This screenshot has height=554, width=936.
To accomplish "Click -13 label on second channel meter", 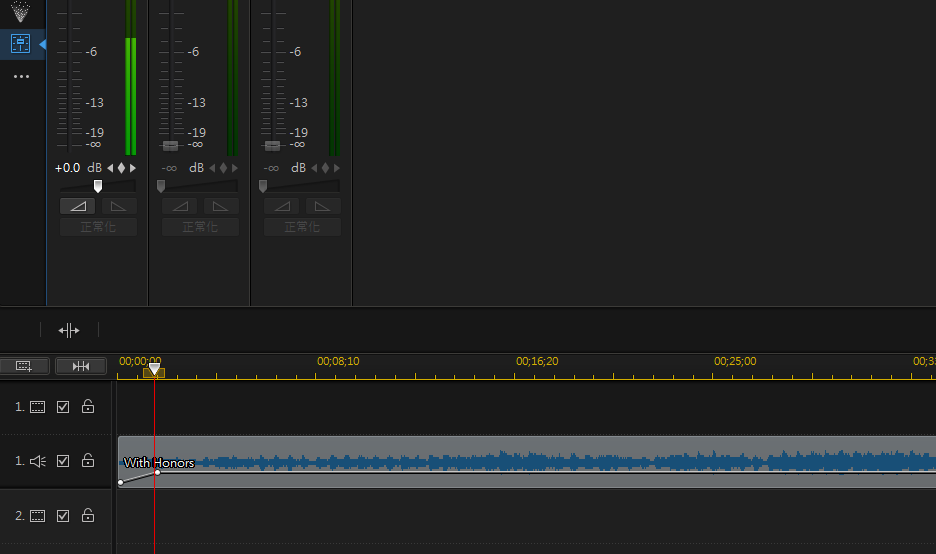I will click(x=196, y=103).
